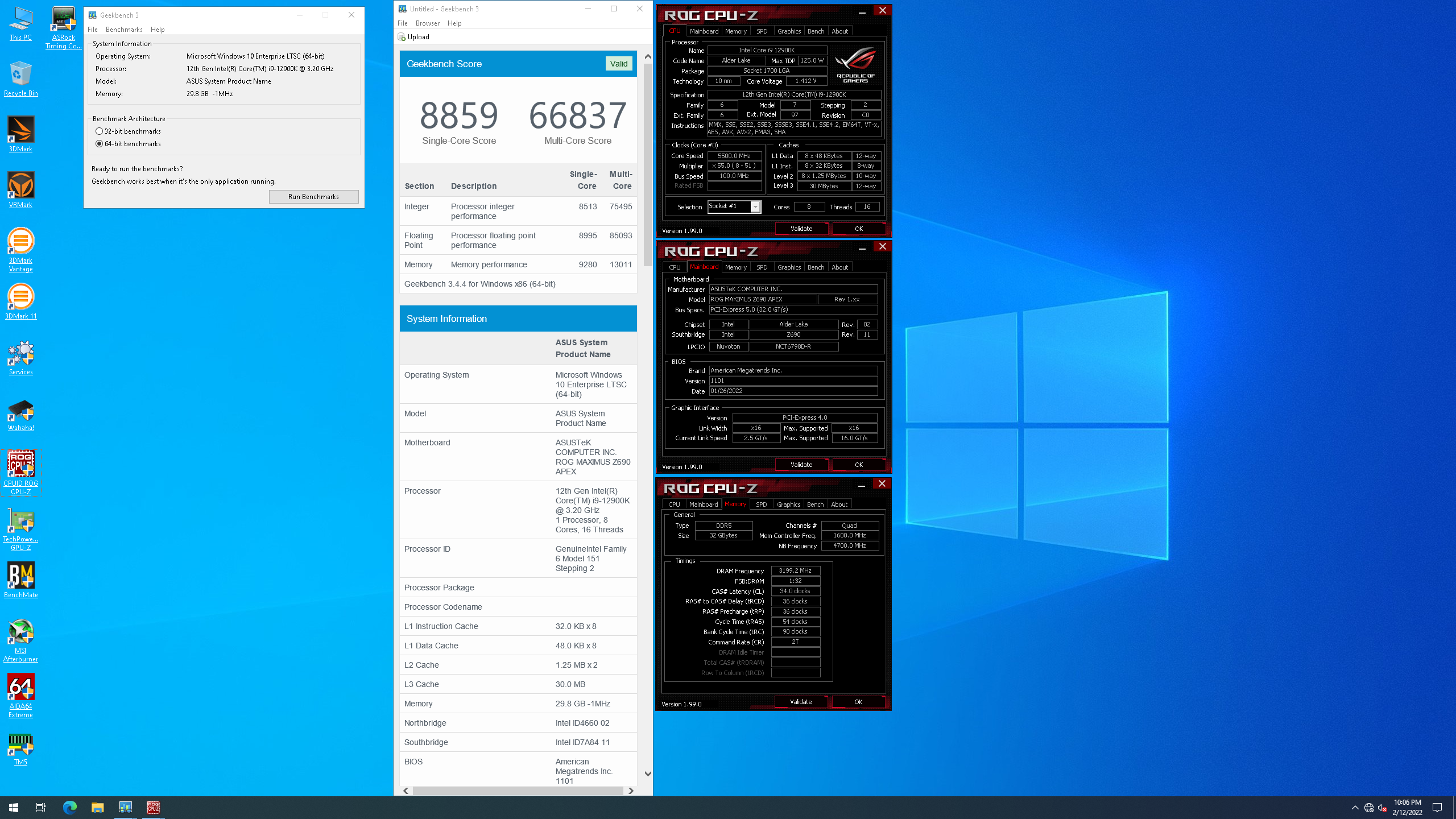Switch to ROG CPU-Z taskbar button

(153, 808)
